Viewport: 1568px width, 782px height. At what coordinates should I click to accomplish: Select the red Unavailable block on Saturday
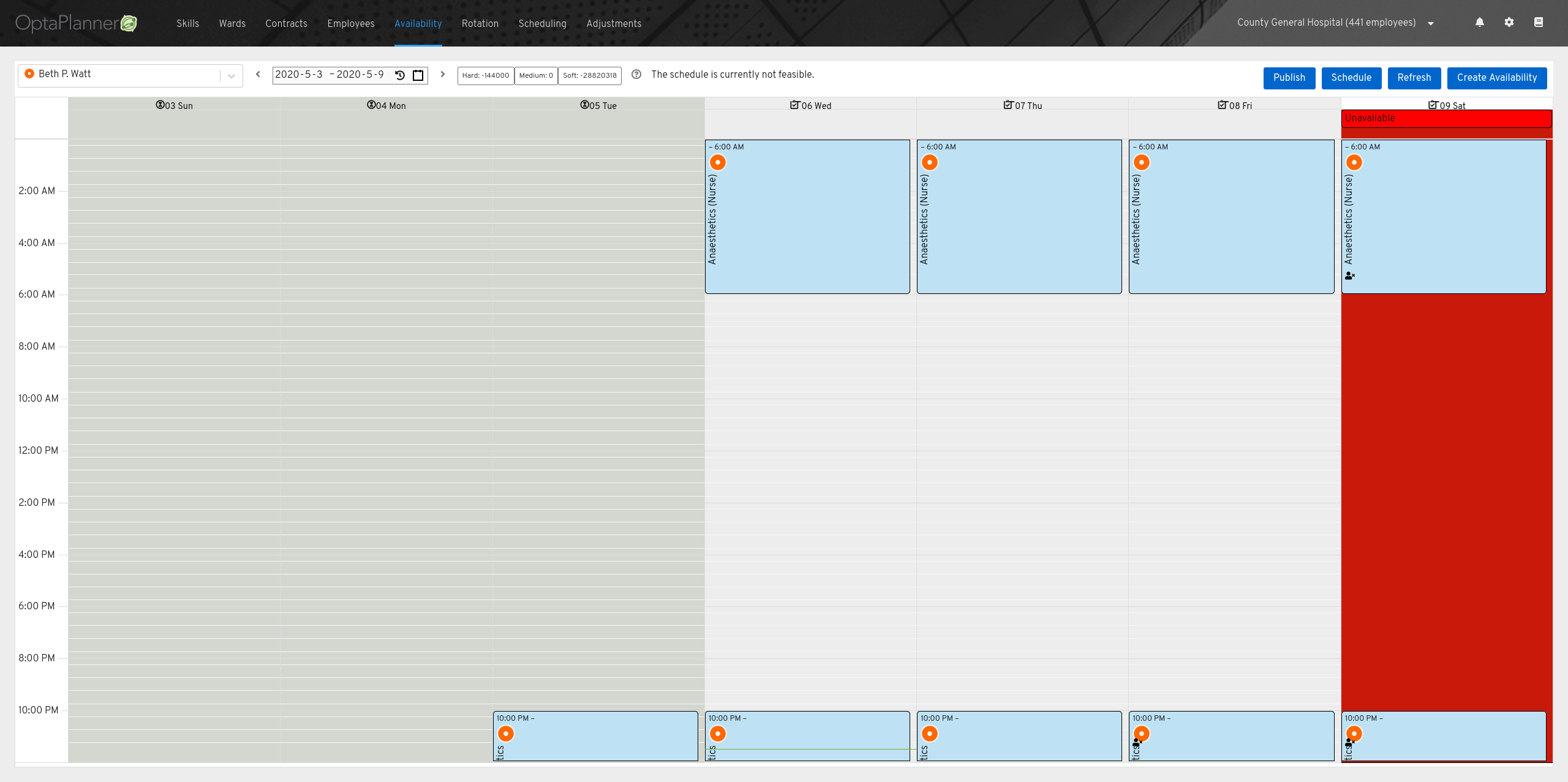click(1445, 118)
